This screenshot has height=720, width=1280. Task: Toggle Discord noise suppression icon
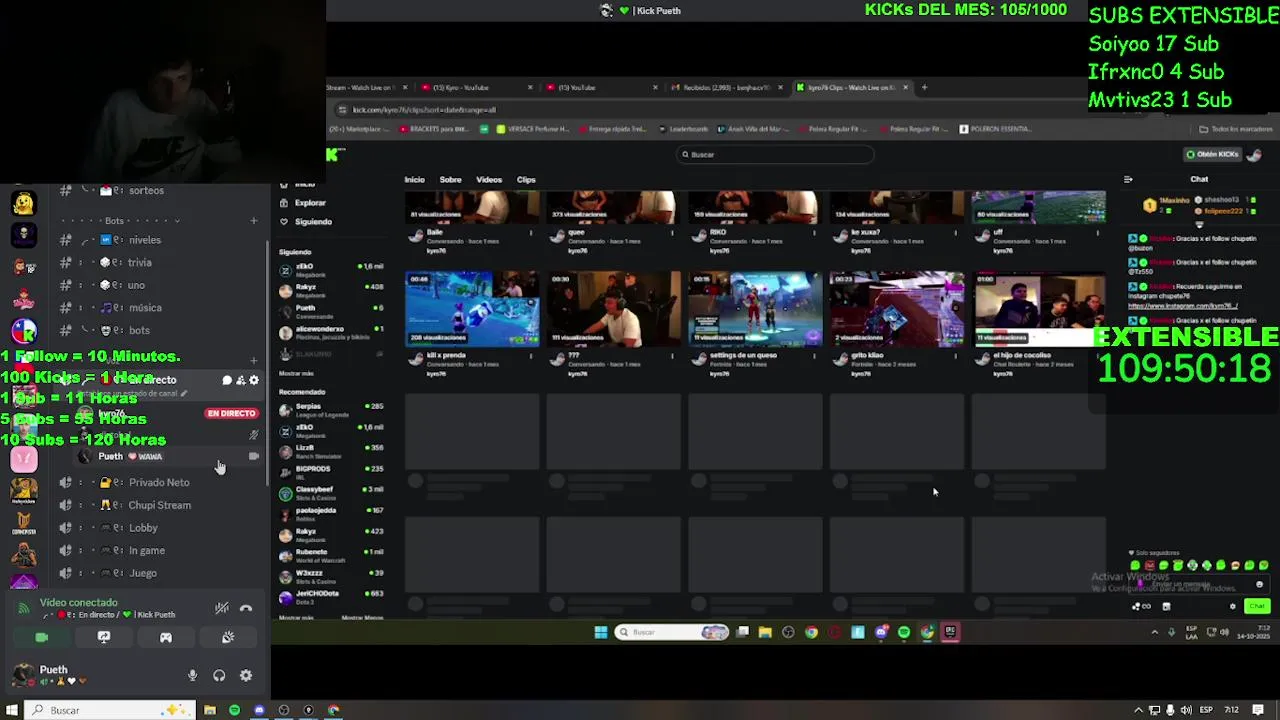(x=222, y=608)
